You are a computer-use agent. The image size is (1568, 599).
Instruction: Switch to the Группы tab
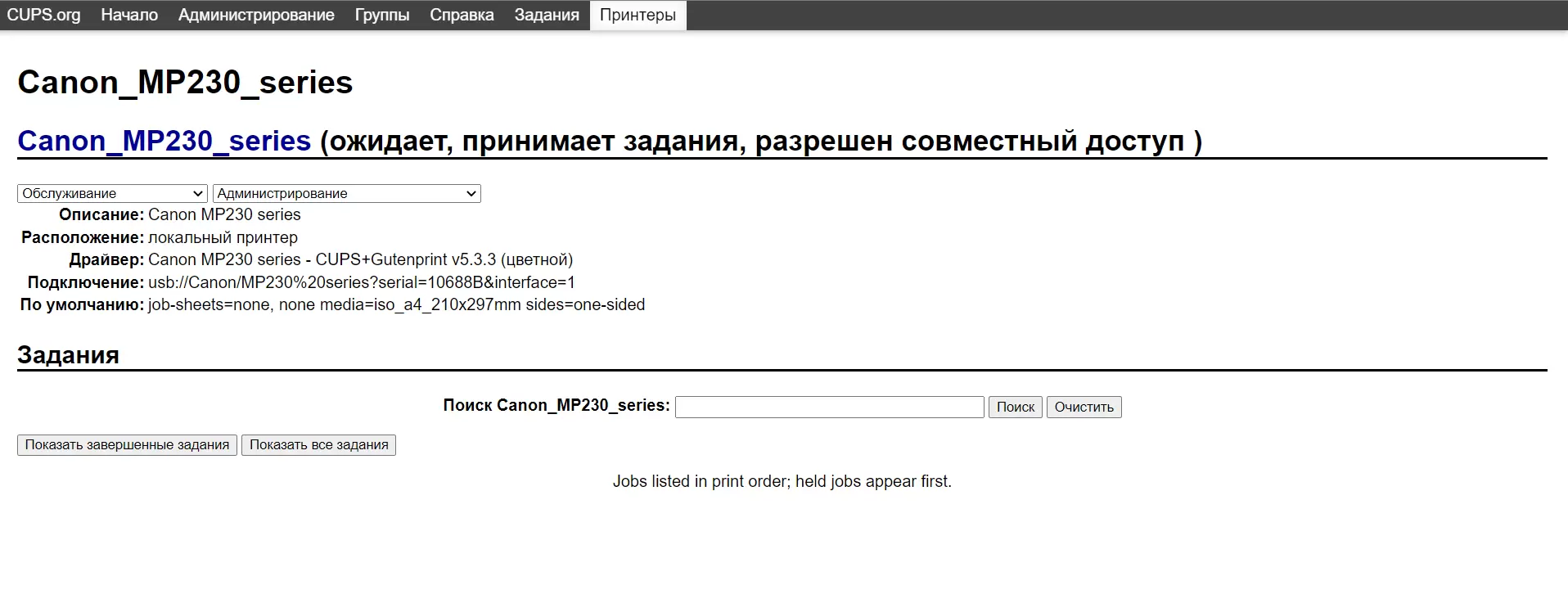coord(382,15)
